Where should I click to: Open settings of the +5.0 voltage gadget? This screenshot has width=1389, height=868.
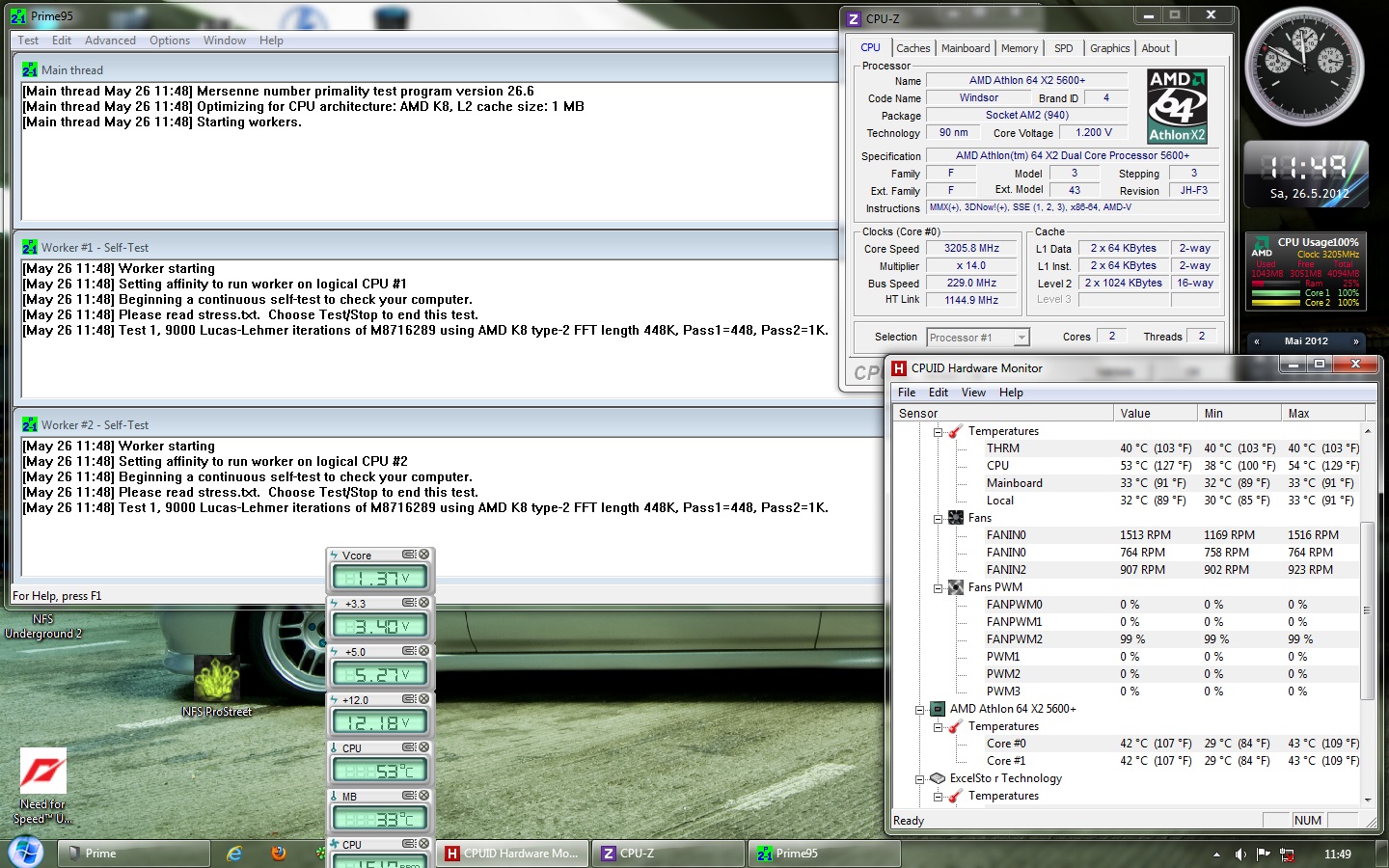tap(409, 651)
